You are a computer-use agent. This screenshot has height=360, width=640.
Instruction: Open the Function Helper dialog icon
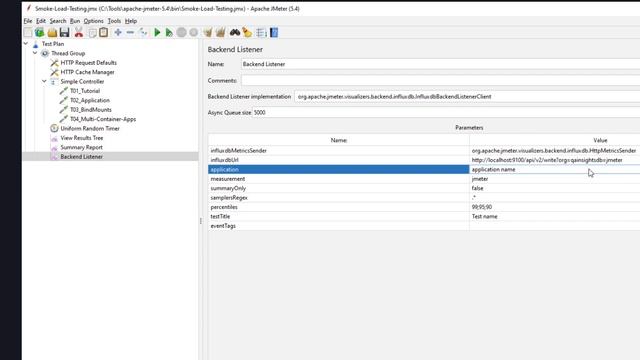coord(262,33)
